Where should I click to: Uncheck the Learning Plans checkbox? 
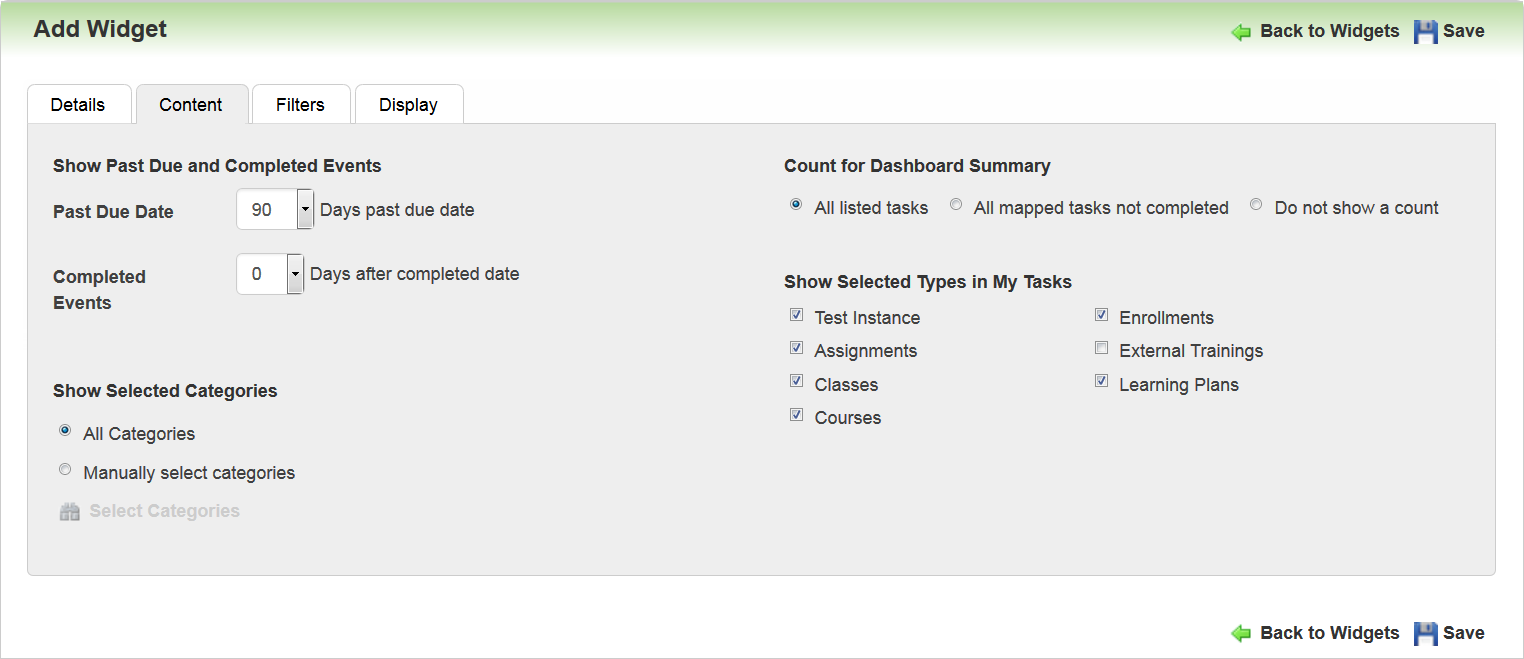pos(1101,382)
